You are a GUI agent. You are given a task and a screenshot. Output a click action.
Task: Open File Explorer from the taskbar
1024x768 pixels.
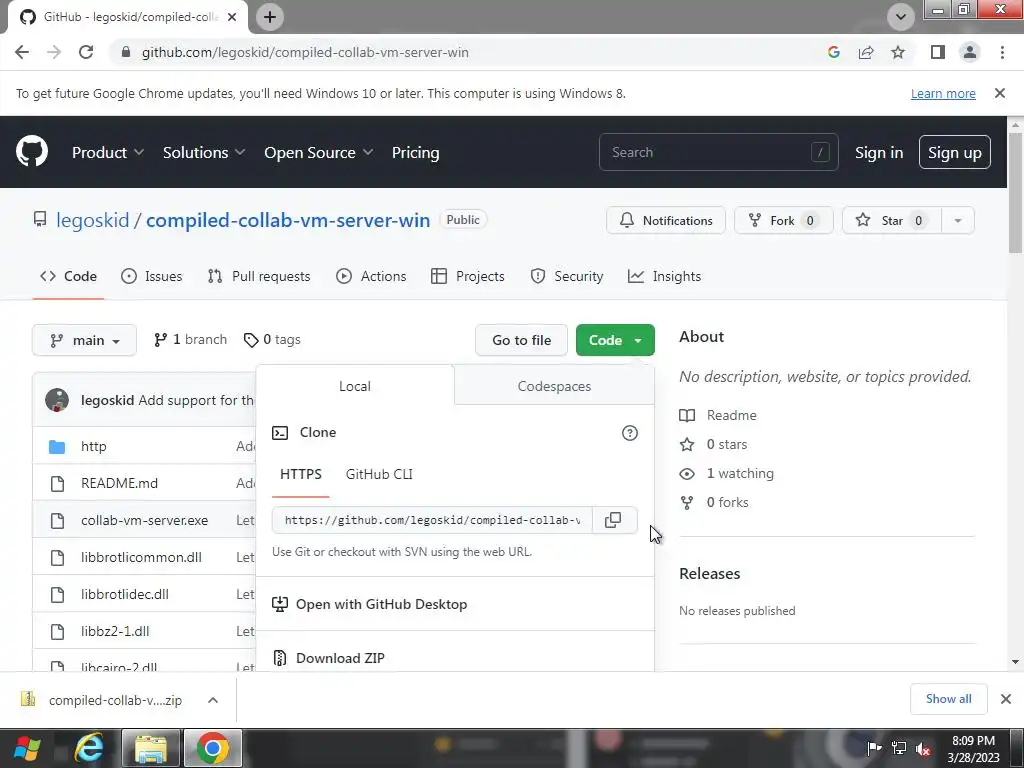(151, 748)
